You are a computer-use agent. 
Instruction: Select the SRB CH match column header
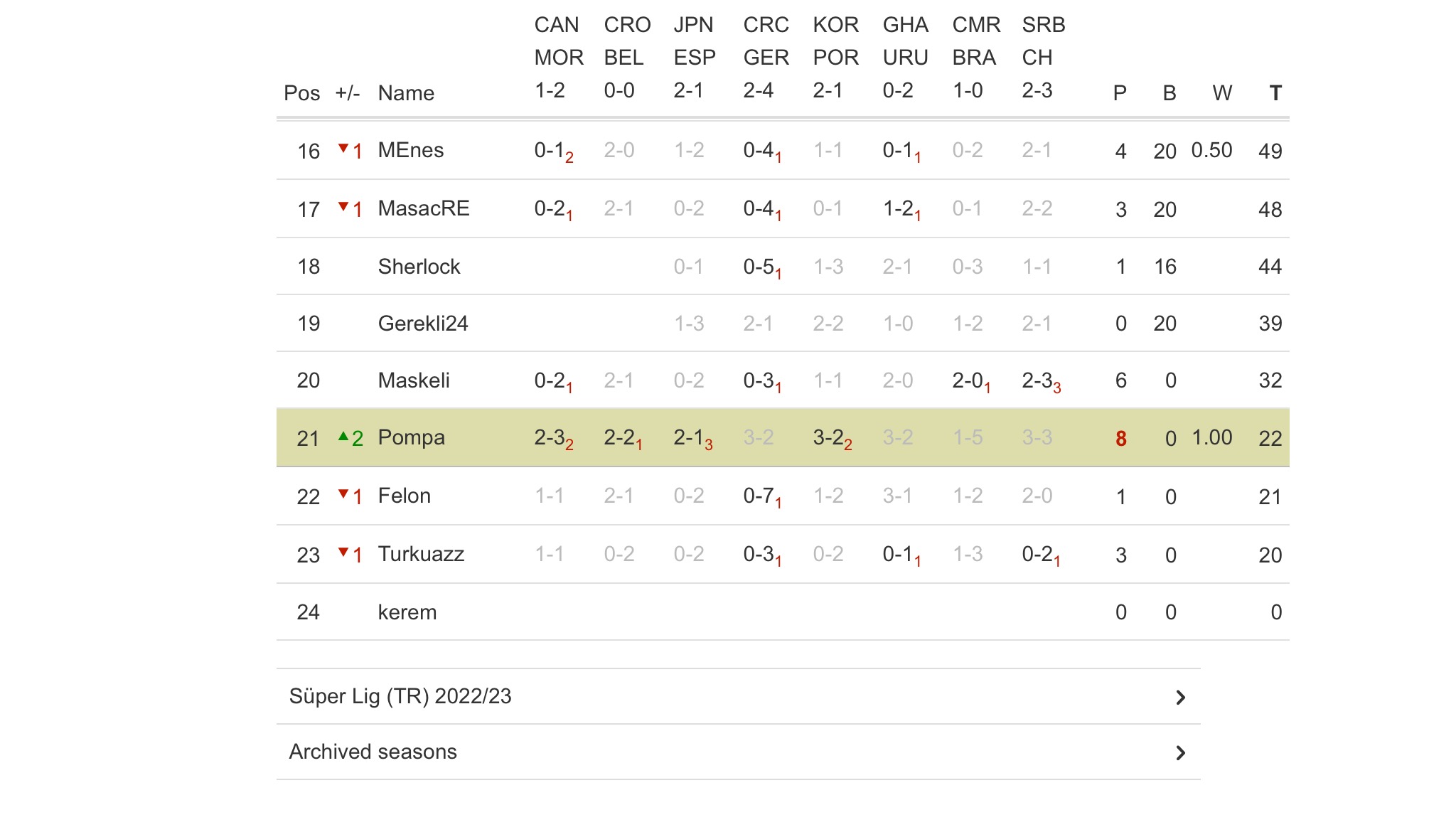(1043, 58)
